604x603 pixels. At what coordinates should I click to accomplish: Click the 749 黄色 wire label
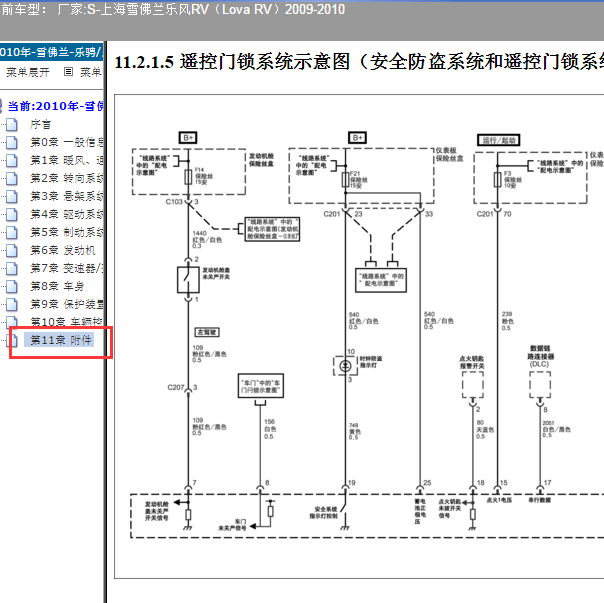click(x=354, y=432)
